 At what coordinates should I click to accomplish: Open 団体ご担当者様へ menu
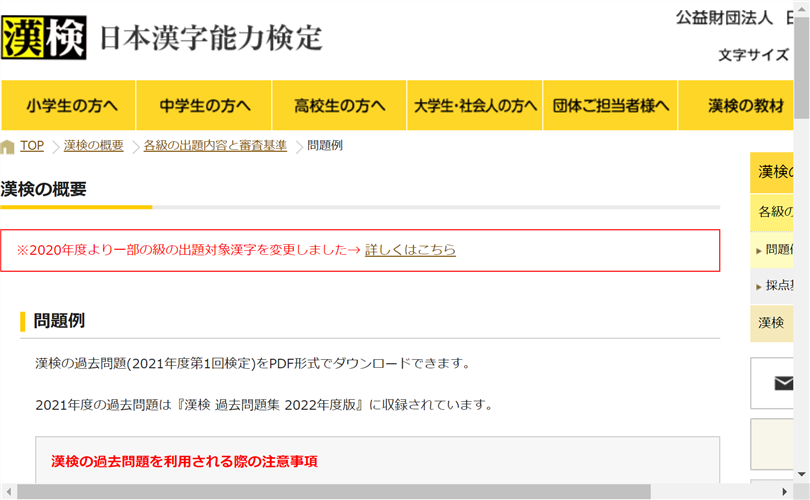(610, 105)
